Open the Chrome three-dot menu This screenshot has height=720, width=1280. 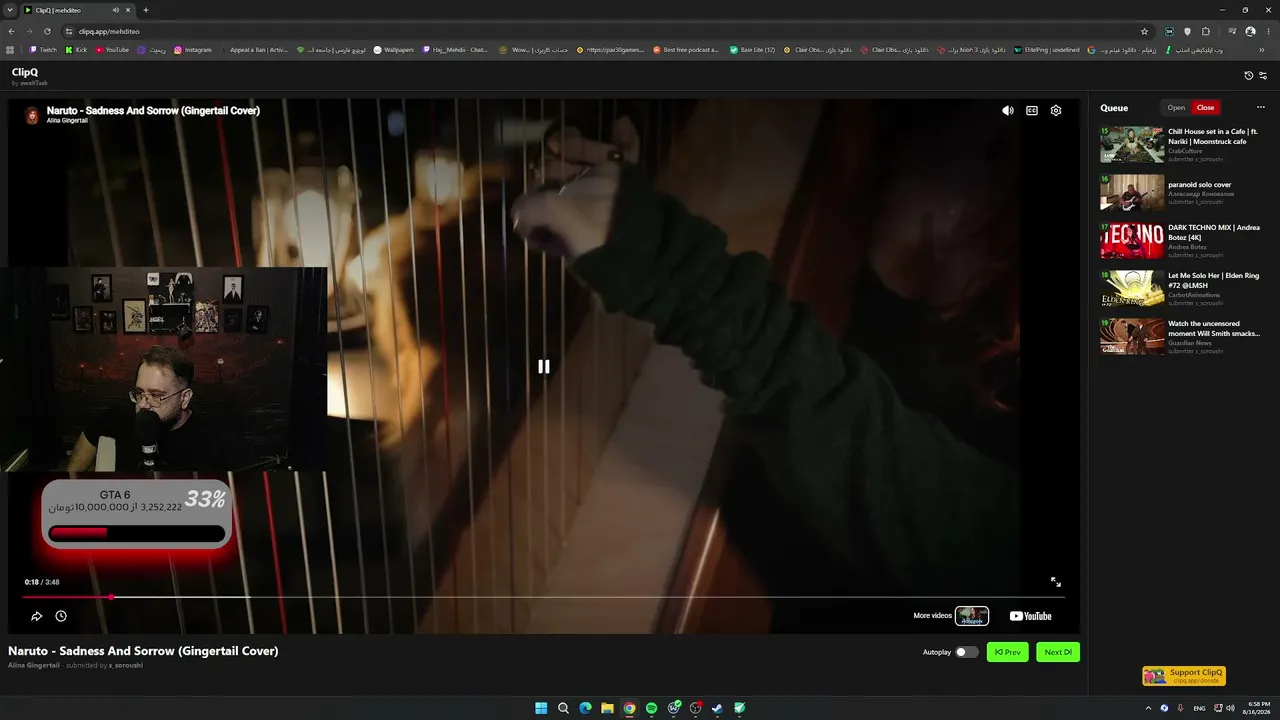pyautogui.click(x=1268, y=31)
